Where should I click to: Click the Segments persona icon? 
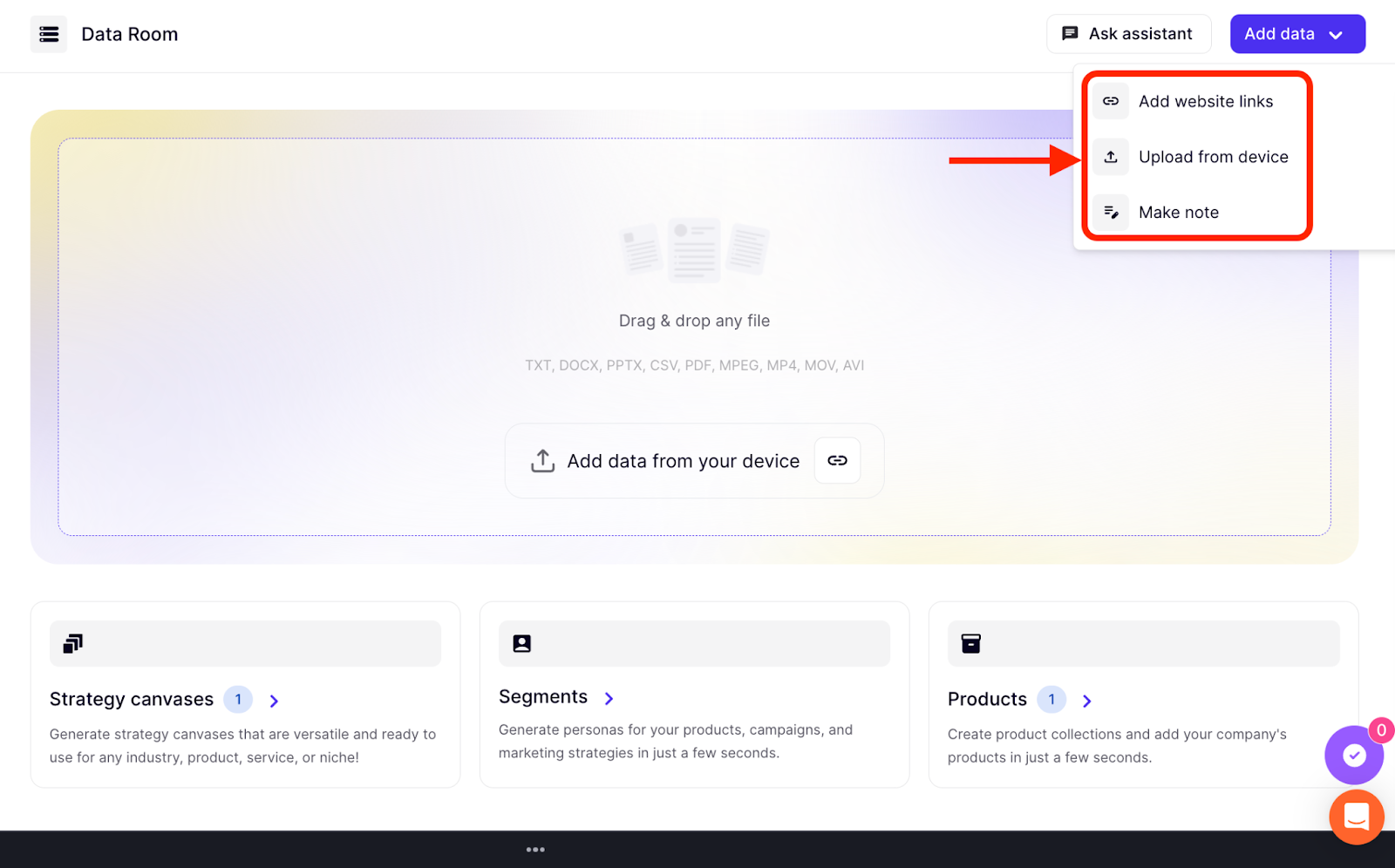coord(521,644)
